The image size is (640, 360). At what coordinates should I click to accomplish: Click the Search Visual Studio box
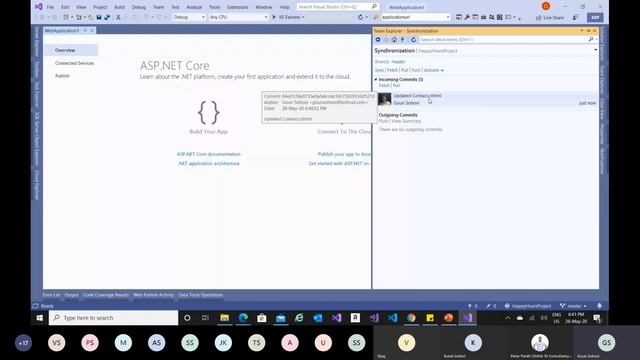337,7
